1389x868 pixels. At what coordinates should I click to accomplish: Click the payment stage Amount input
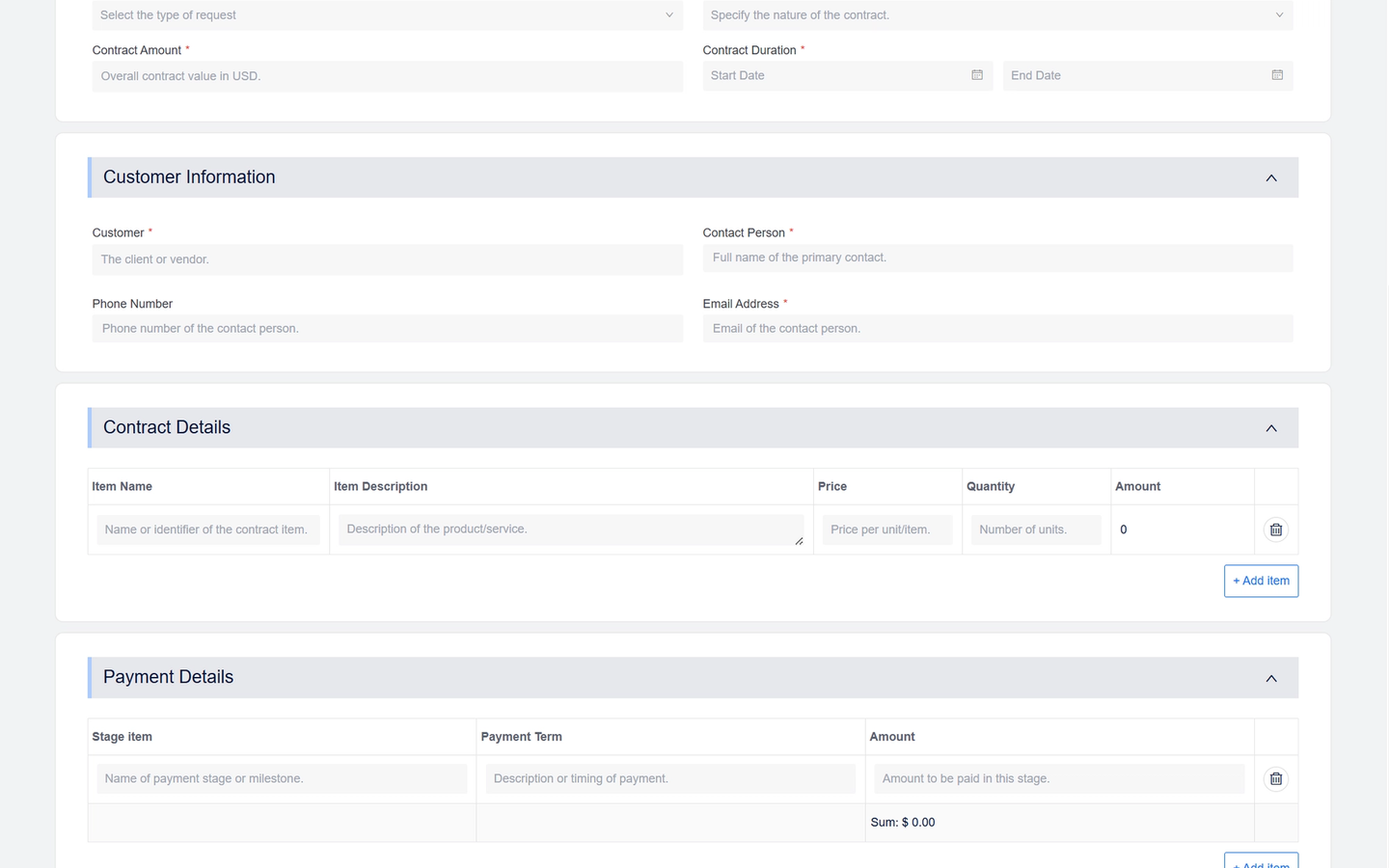tap(1059, 778)
